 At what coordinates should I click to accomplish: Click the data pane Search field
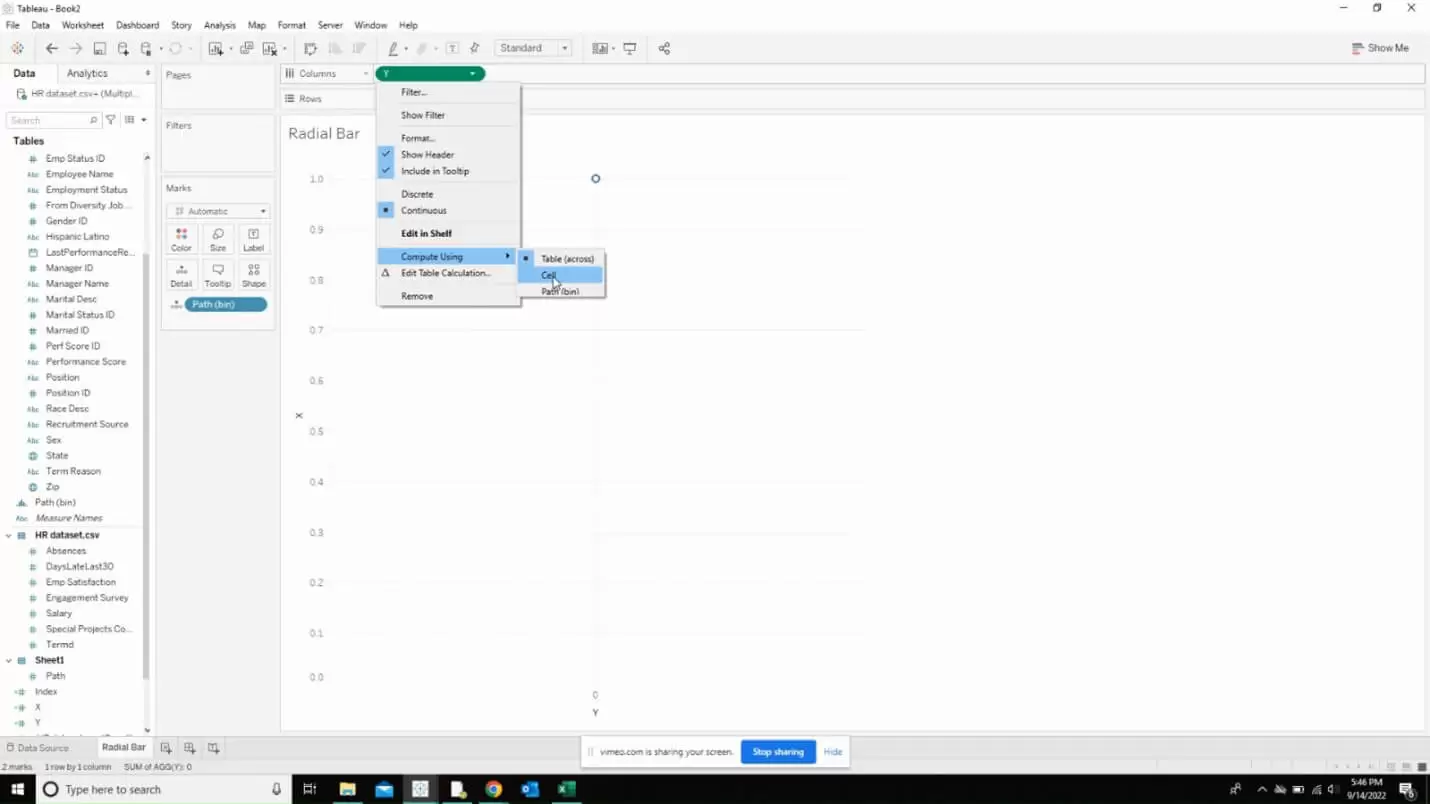(53, 120)
